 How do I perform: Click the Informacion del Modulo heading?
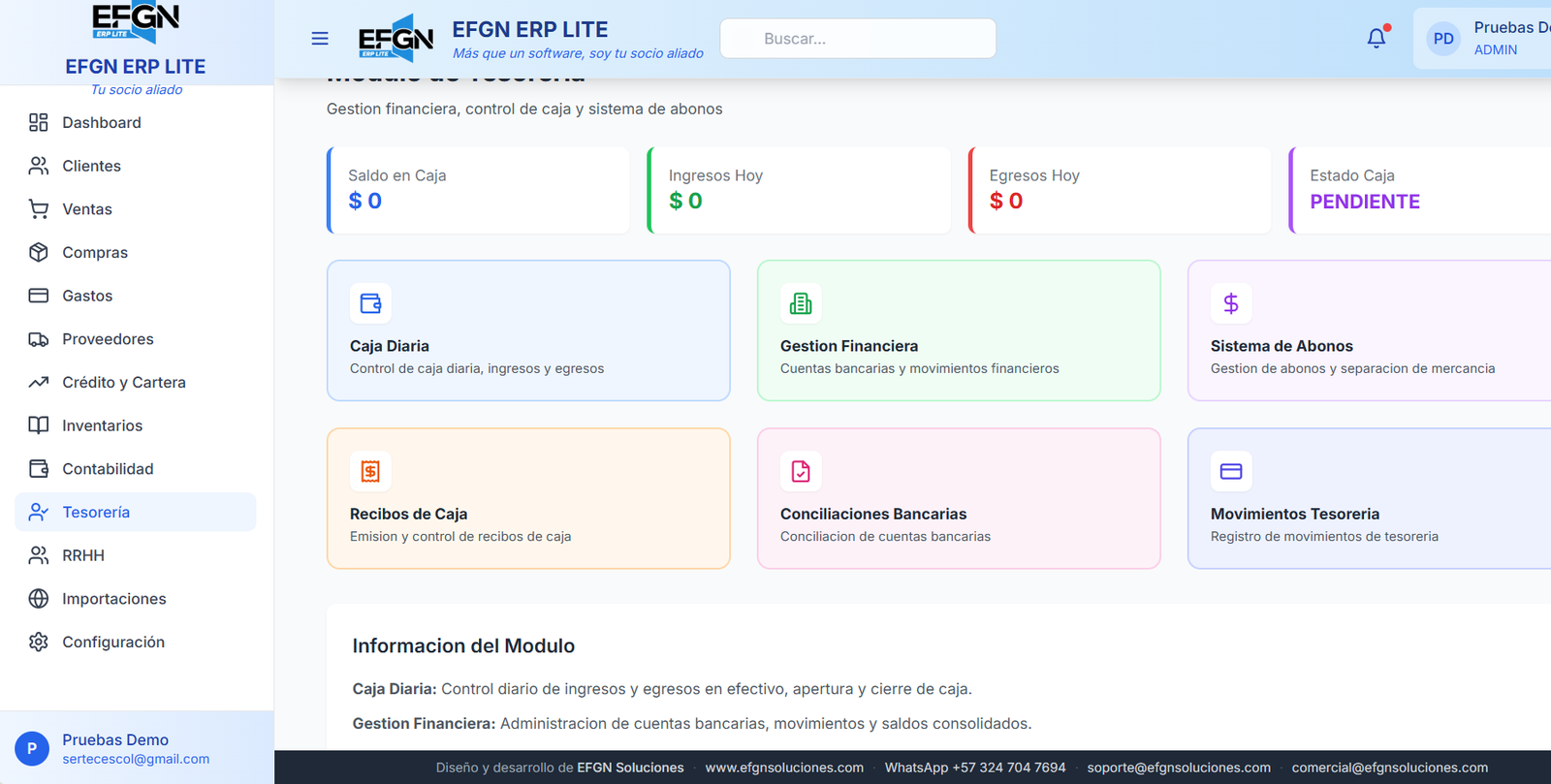[463, 645]
